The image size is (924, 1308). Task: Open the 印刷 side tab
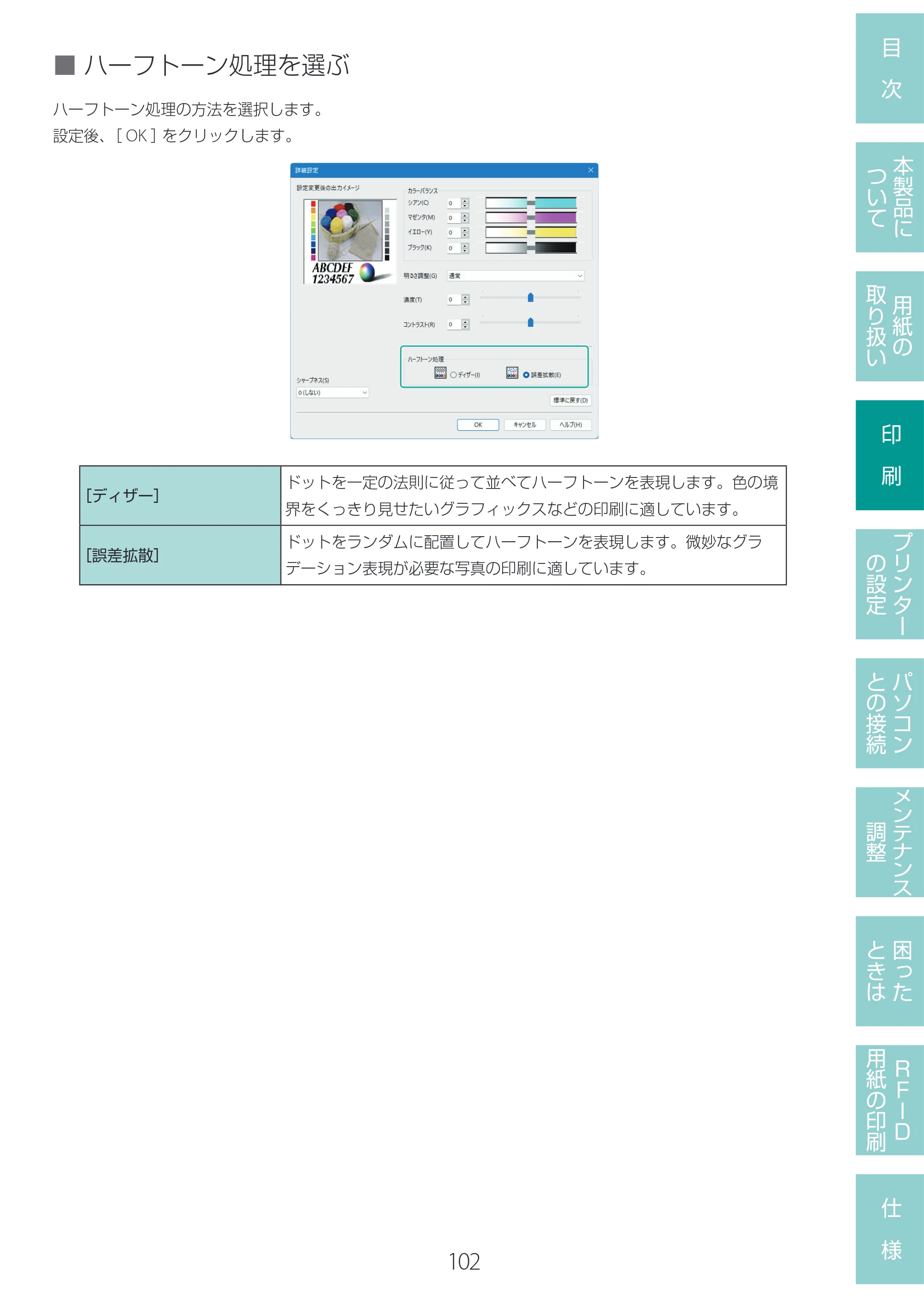tap(890, 455)
